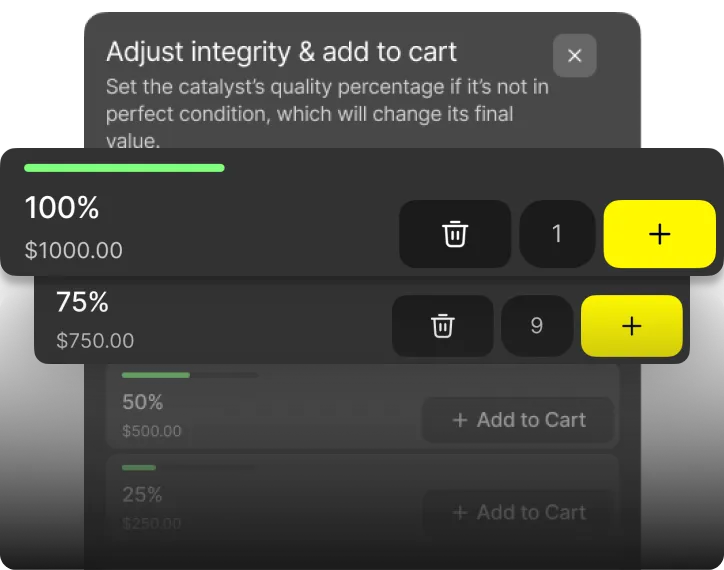Select the 75% percentage label
This screenshot has height=570, width=724.
(82, 302)
